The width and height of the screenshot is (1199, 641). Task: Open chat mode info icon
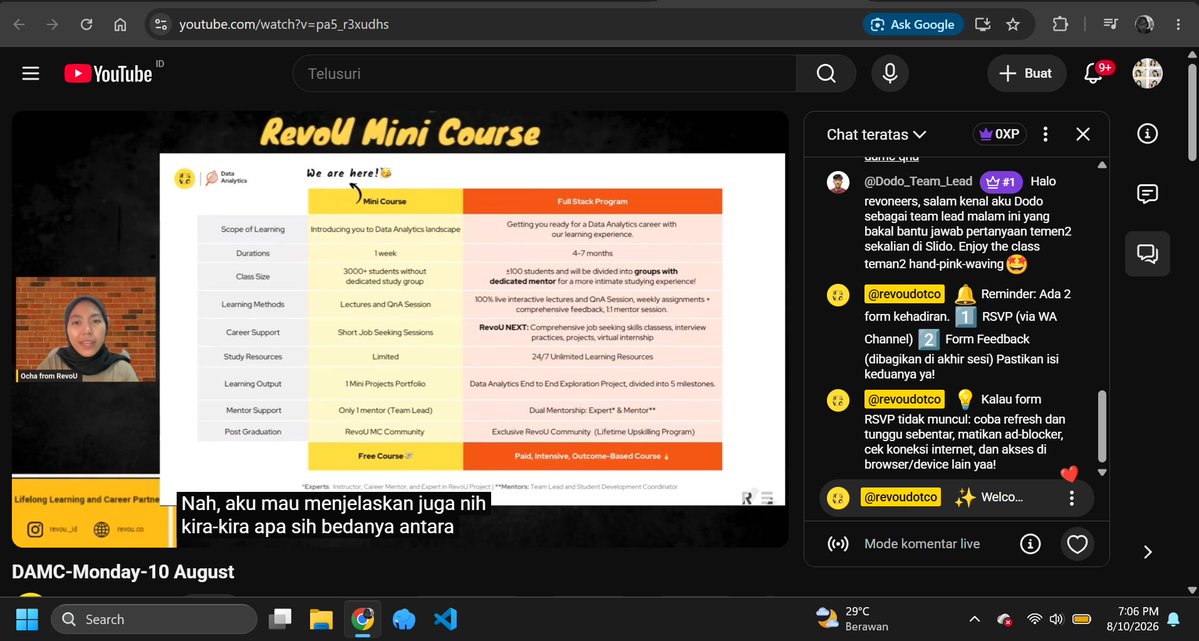pos(1030,544)
